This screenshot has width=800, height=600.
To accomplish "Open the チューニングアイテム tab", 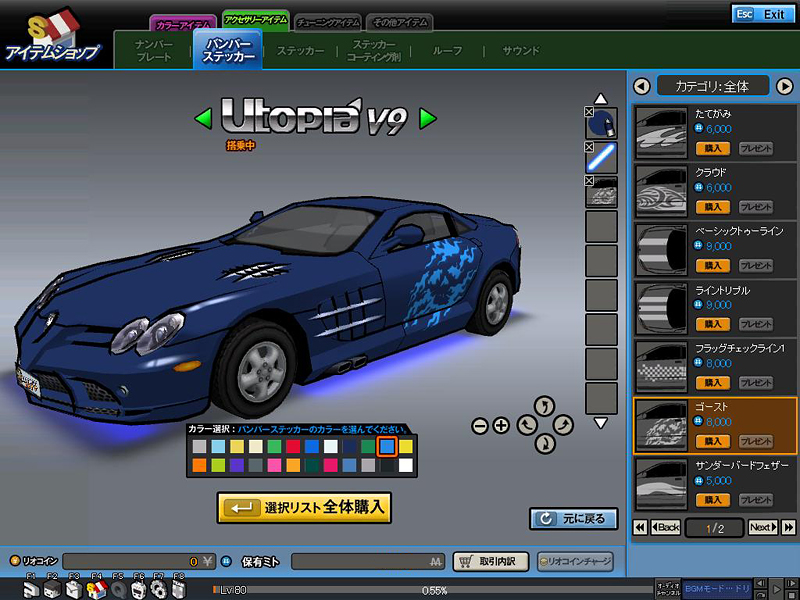I will pos(329,23).
